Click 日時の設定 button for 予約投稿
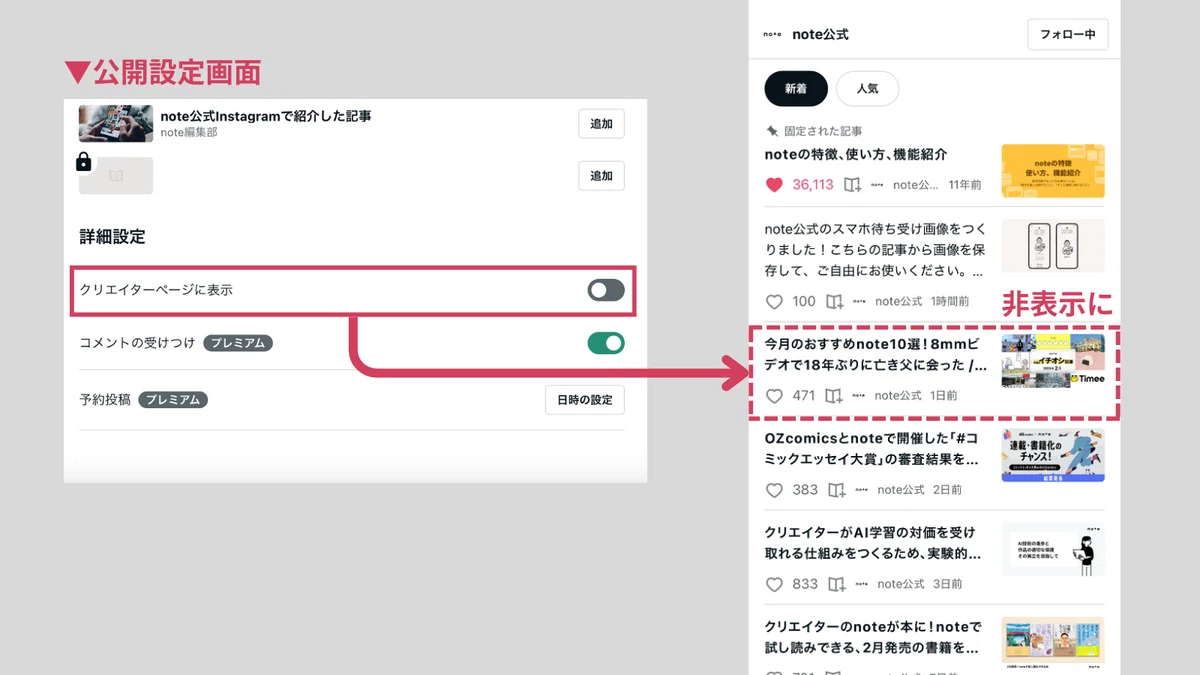Image resolution: width=1200 pixels, height=675 pixels. pyautogui.click(x=585, y=400)
